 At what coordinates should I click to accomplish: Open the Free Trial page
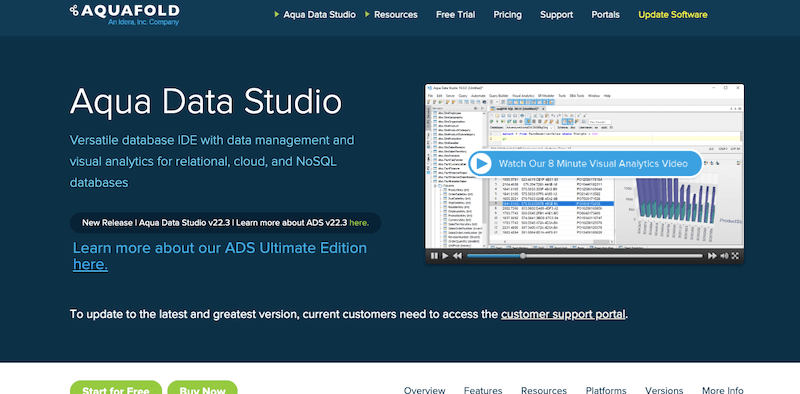(456, 15)
